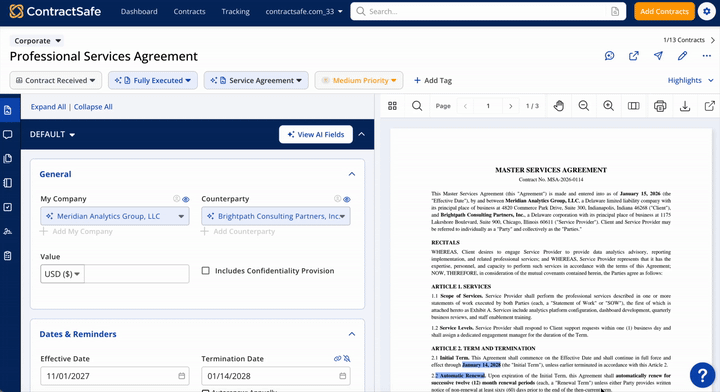Send the contract with the paper plane icon
The image size is (720, 392).
658,56
